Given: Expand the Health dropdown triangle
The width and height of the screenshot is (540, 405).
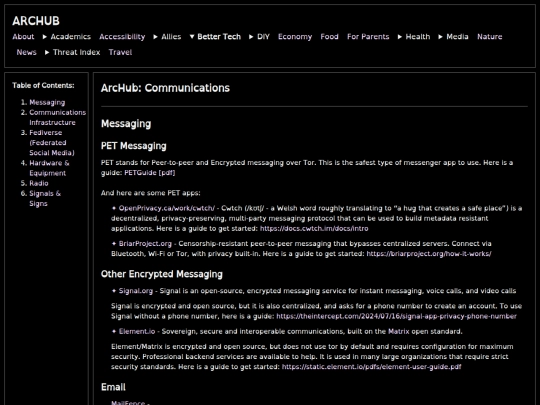Looking at the screenshot, I should click(400, 37).
